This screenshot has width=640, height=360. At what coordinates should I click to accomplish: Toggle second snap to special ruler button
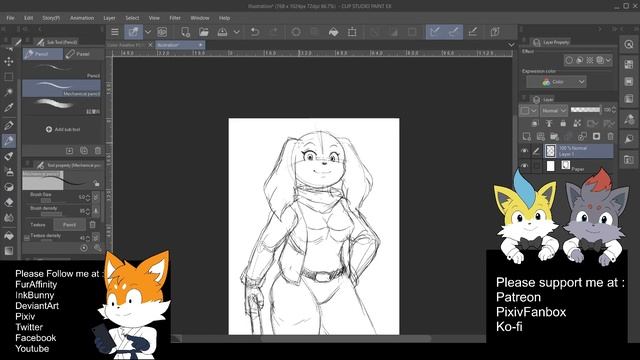coord(453,32)
